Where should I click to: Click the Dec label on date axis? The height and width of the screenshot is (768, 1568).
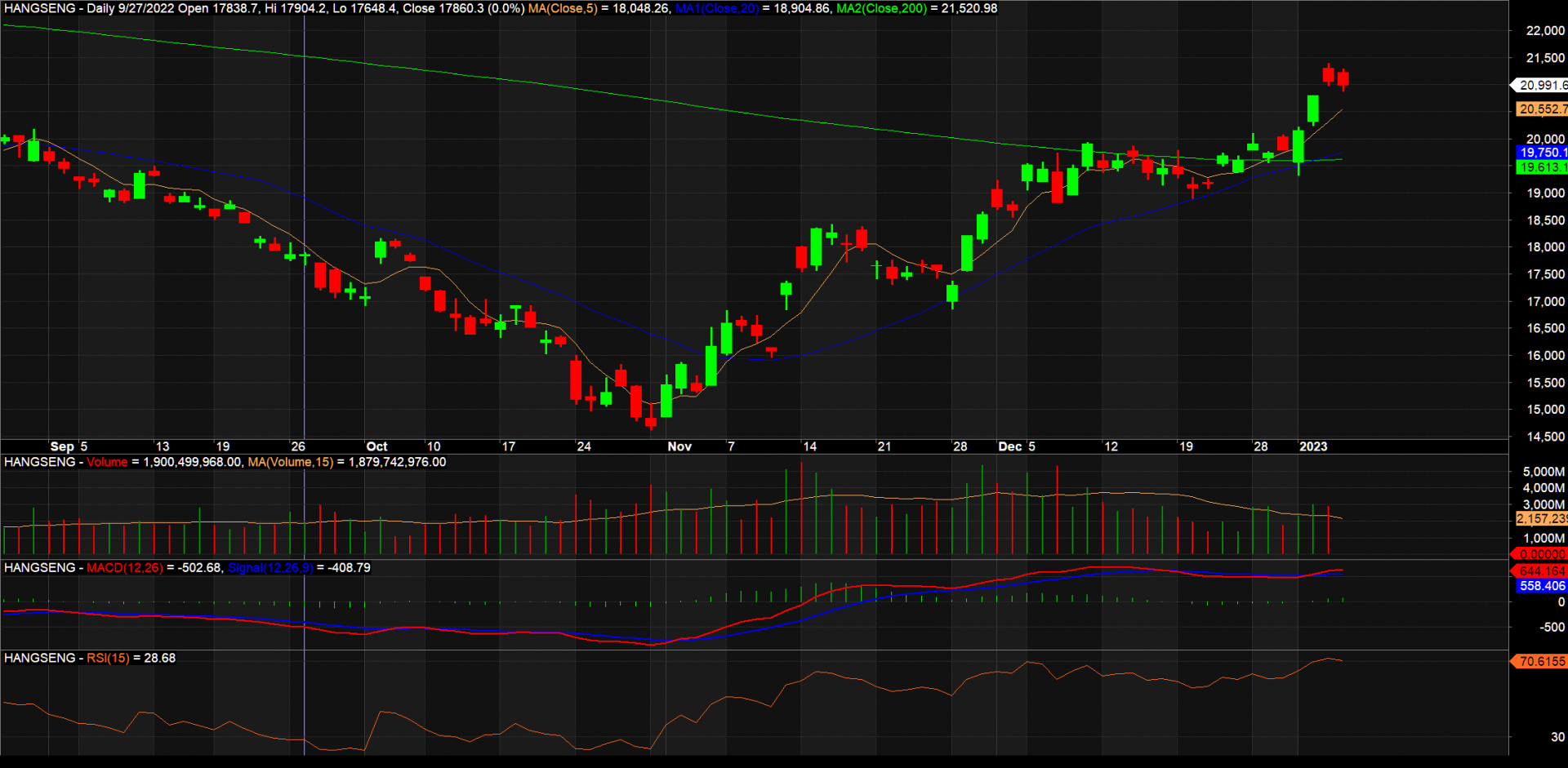(1010, 446)
